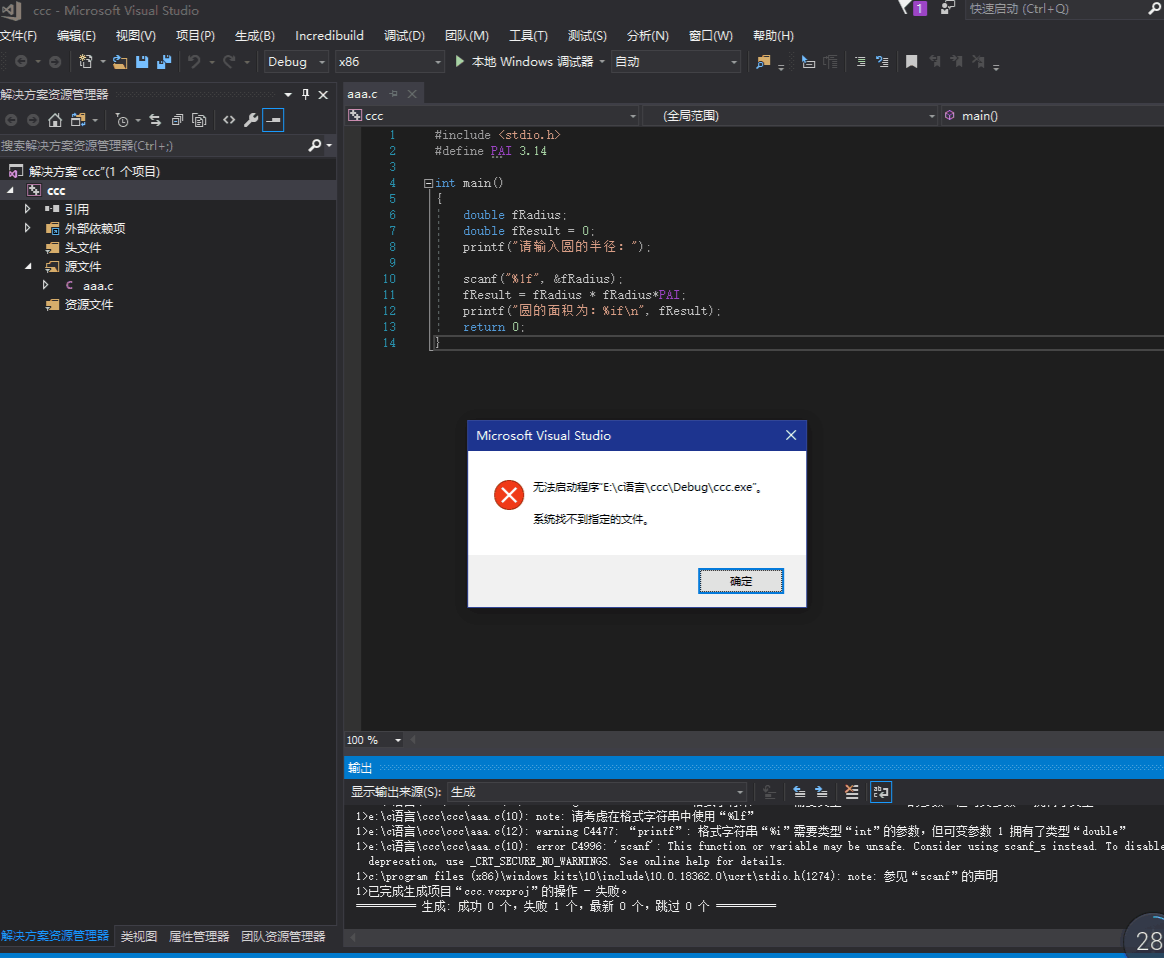The image size is (1164, 958).
Task: Click the Undo arrow icon
Action: pyautogui.click(x=194, y=62)
